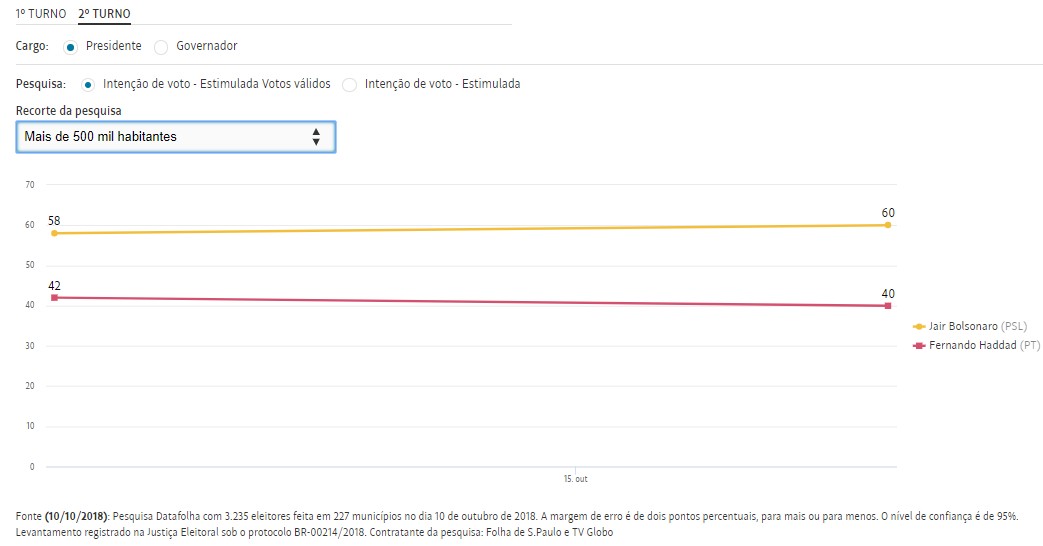Select the Presidente radio button

[x=70, y=47]
